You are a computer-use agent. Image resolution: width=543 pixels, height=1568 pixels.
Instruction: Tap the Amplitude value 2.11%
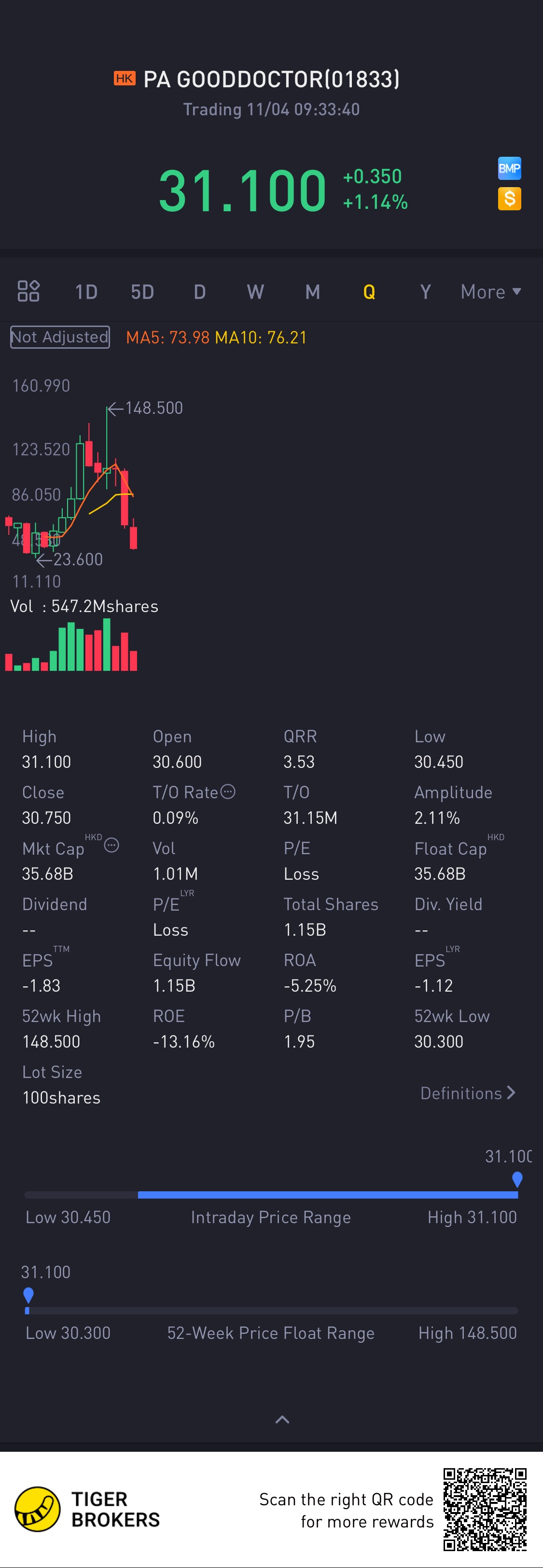click(437, 818)
